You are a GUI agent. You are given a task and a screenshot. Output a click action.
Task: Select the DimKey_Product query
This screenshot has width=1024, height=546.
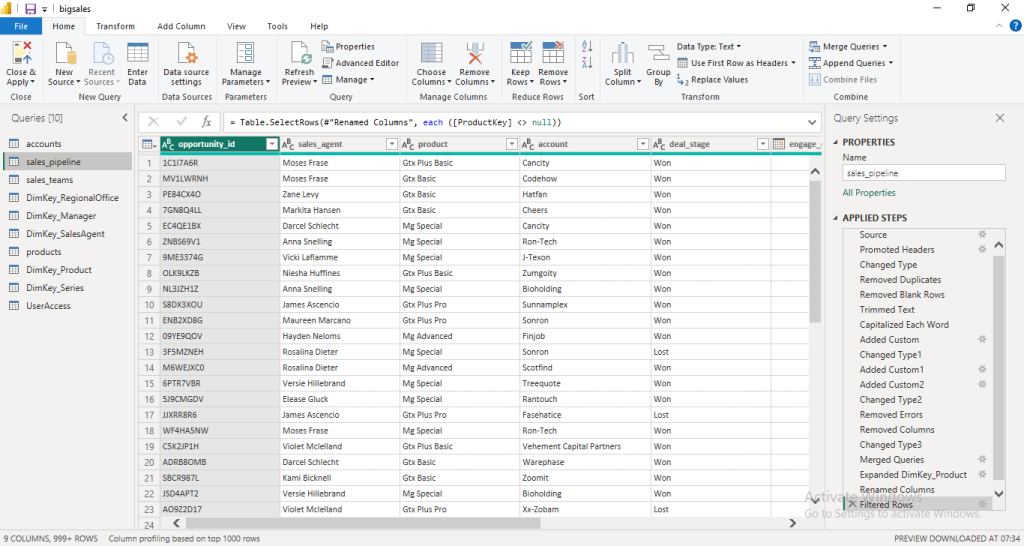tap(59, 270)
